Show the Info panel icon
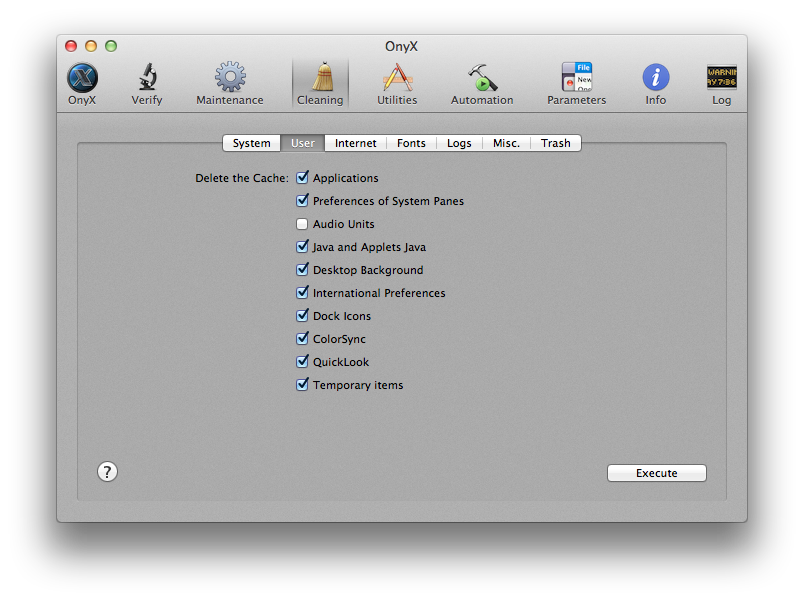Image resolution: width=804 pixels, height=601 pixels. click(656, 78)
